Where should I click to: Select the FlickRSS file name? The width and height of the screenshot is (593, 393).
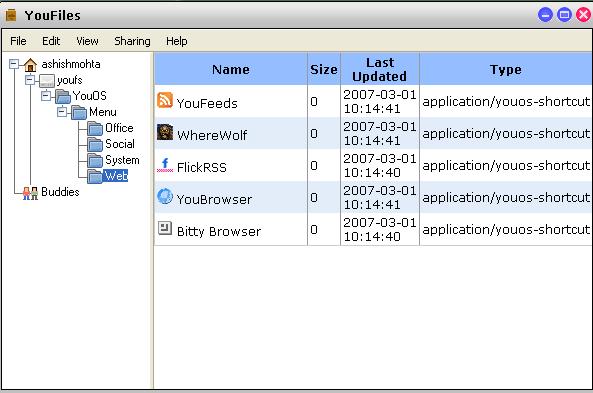tap(202, 167)
